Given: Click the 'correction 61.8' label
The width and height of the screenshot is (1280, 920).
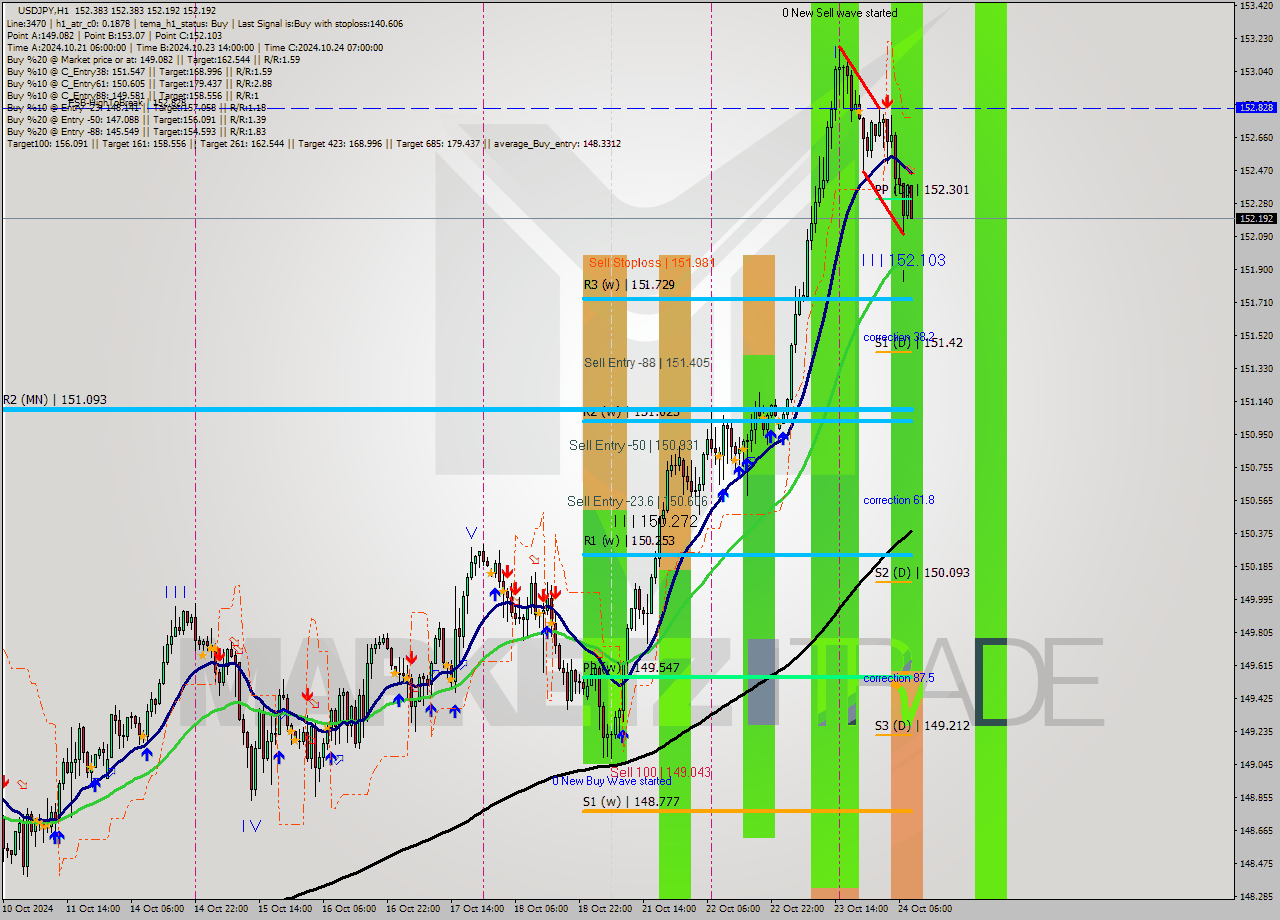Looking at the screenshot, I should [x=899, y=500].
